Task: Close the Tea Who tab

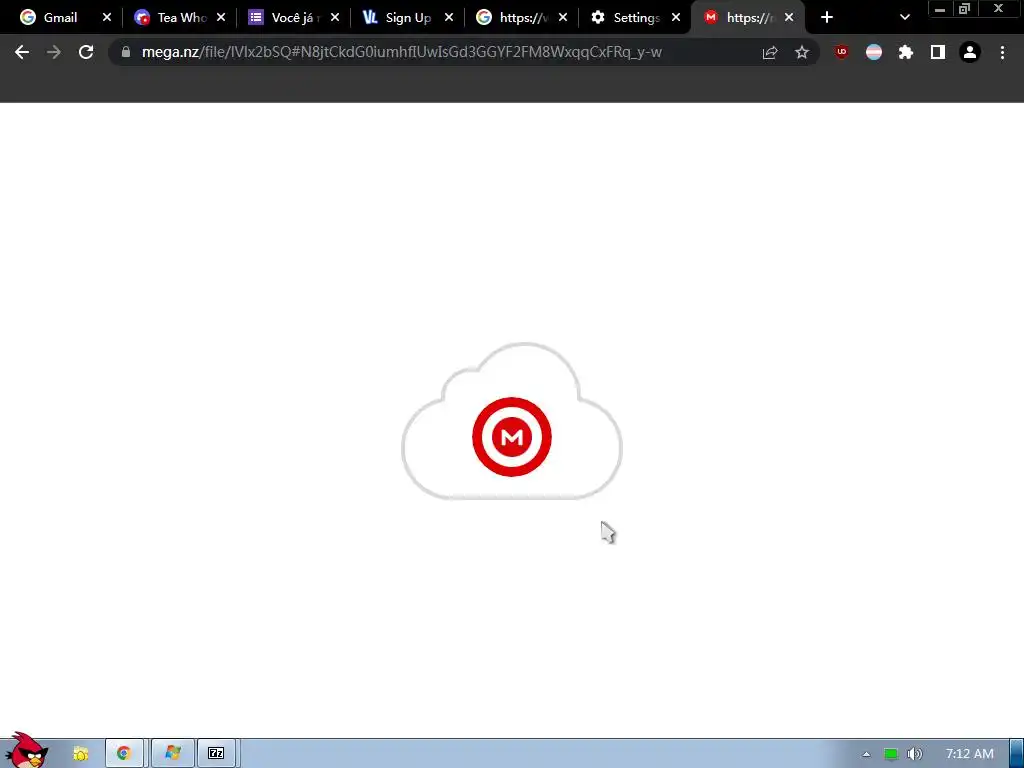Action: point(221,18)
